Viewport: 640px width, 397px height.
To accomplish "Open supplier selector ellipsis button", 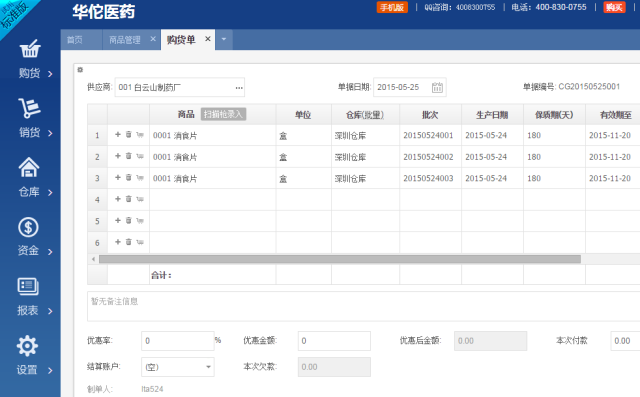I will point(239,87).
